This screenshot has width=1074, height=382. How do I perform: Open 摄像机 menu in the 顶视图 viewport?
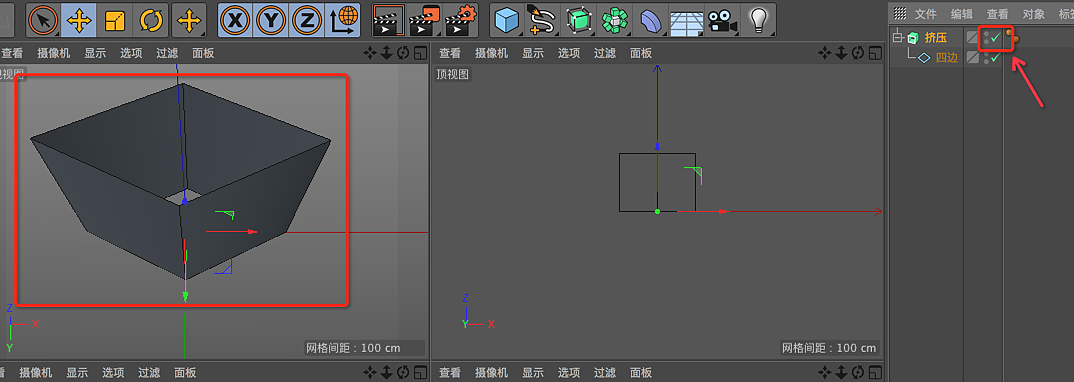pos(492,53)
